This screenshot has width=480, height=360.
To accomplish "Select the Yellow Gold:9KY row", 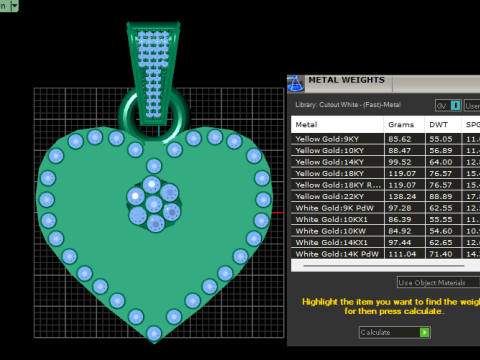I will 386,139.
